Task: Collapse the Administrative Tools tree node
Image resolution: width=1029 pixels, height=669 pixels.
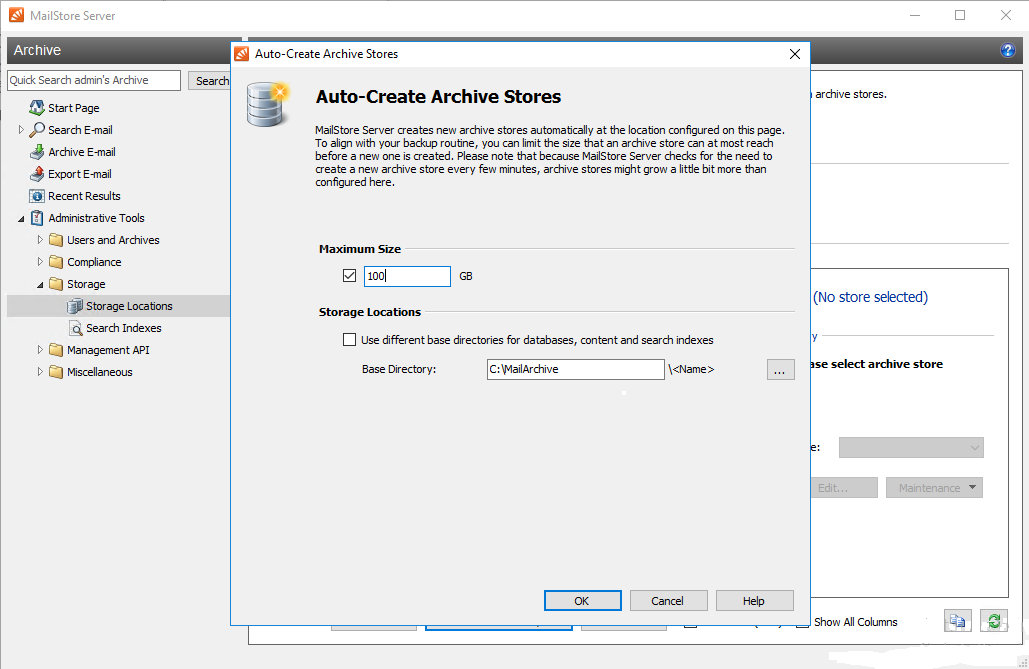Action: point(21,219)
